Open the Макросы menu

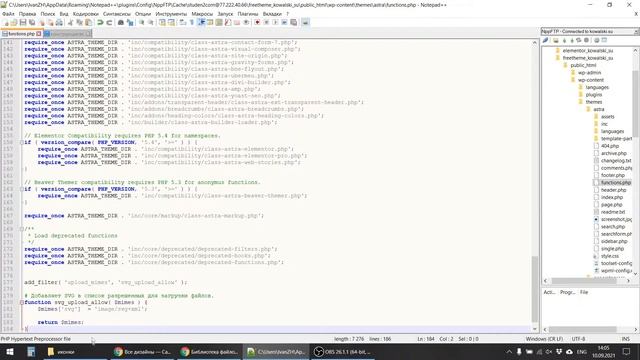202,14
